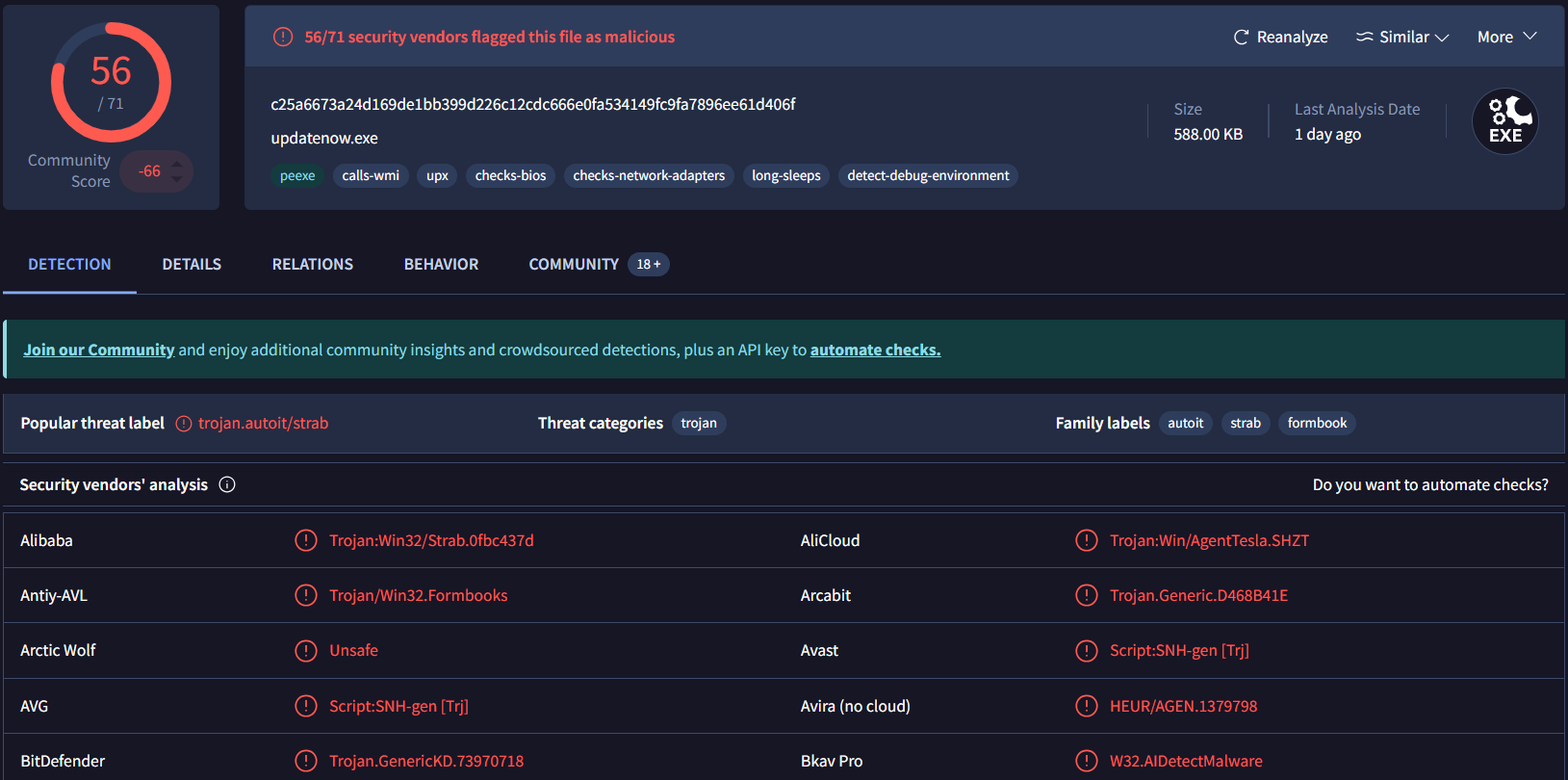
Task: Click the trojan threat category chip
Action: [699, 423]
